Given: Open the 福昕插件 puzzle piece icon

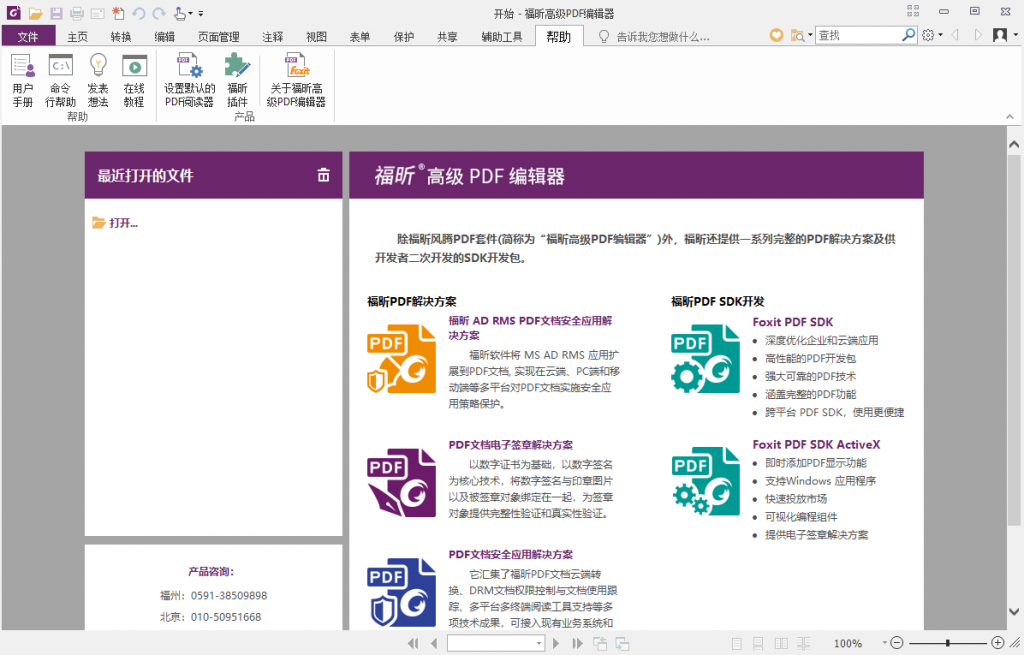Looking at the screenshot, I should point(237,80).
